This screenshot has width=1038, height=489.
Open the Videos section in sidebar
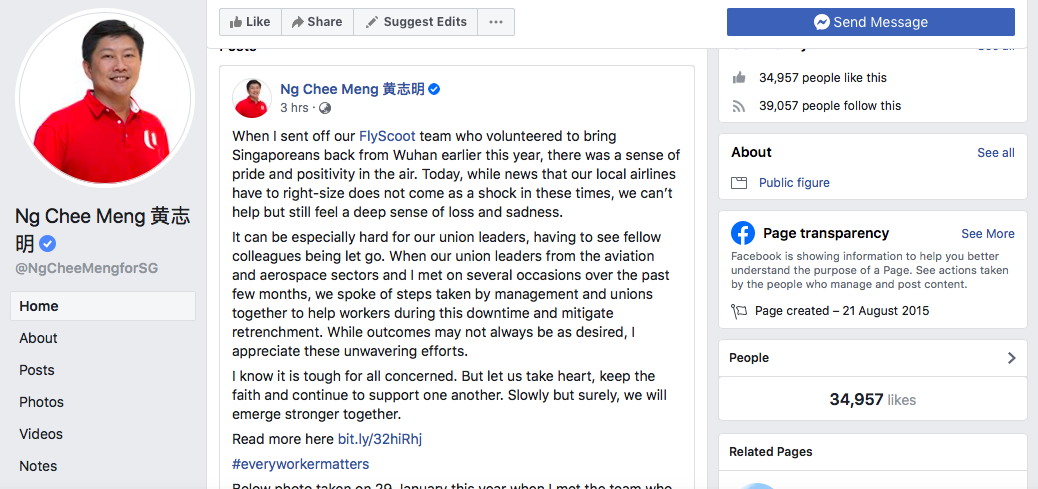[x=41, y=434]
